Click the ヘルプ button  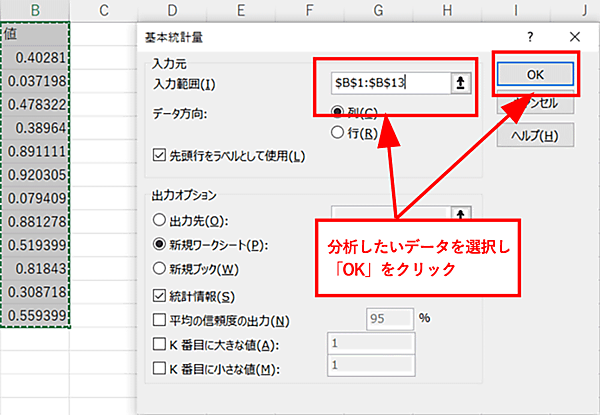pyautogui.click(x=533, y=135)
